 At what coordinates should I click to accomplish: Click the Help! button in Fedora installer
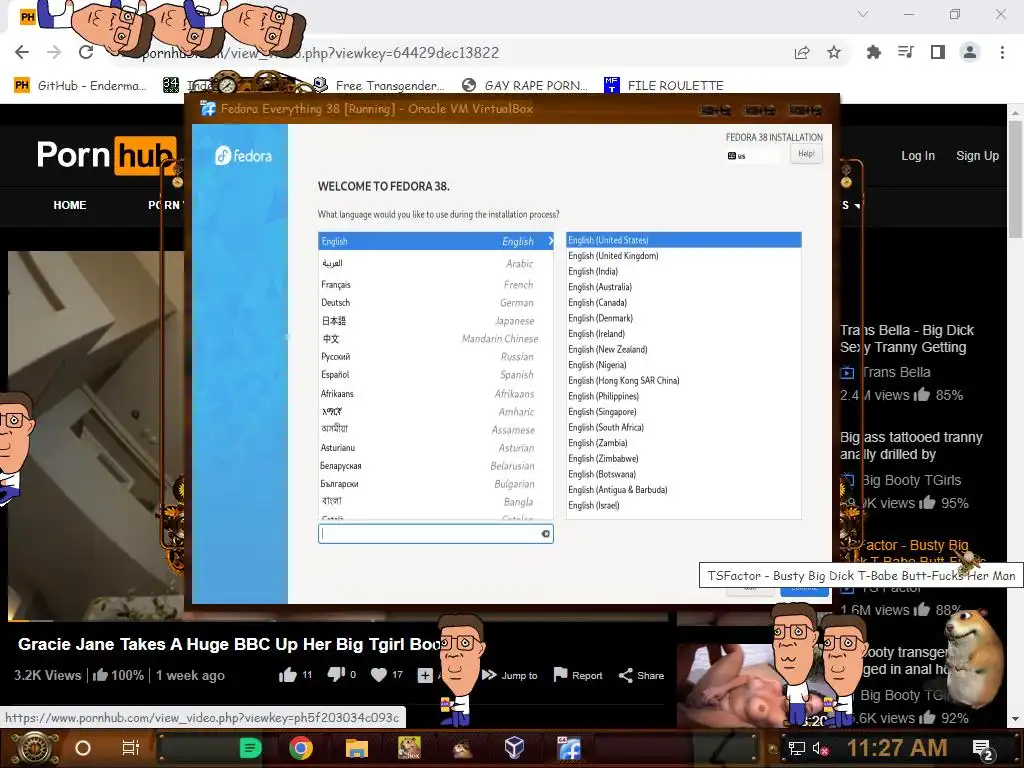(807, 154)
